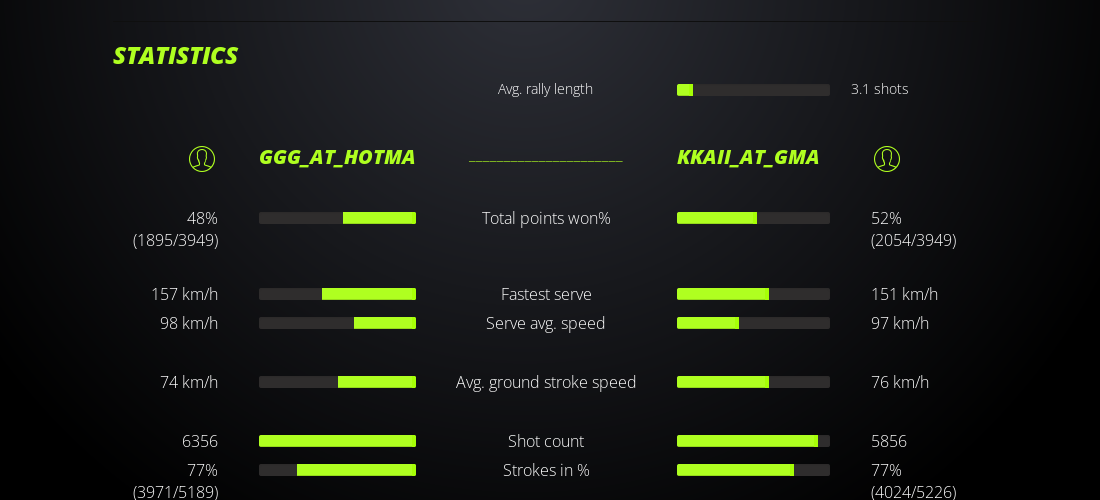Viewport: 1100px width, 500px height.
Task: Open player KKAII_AT_GMA's name link
Action: click(x=748, y=157)
